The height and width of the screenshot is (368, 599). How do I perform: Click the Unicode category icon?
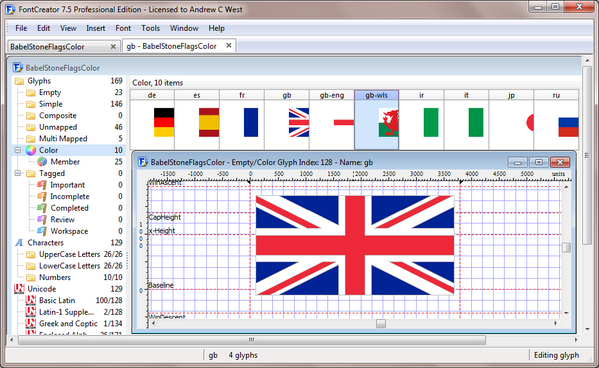pos(19,289)
